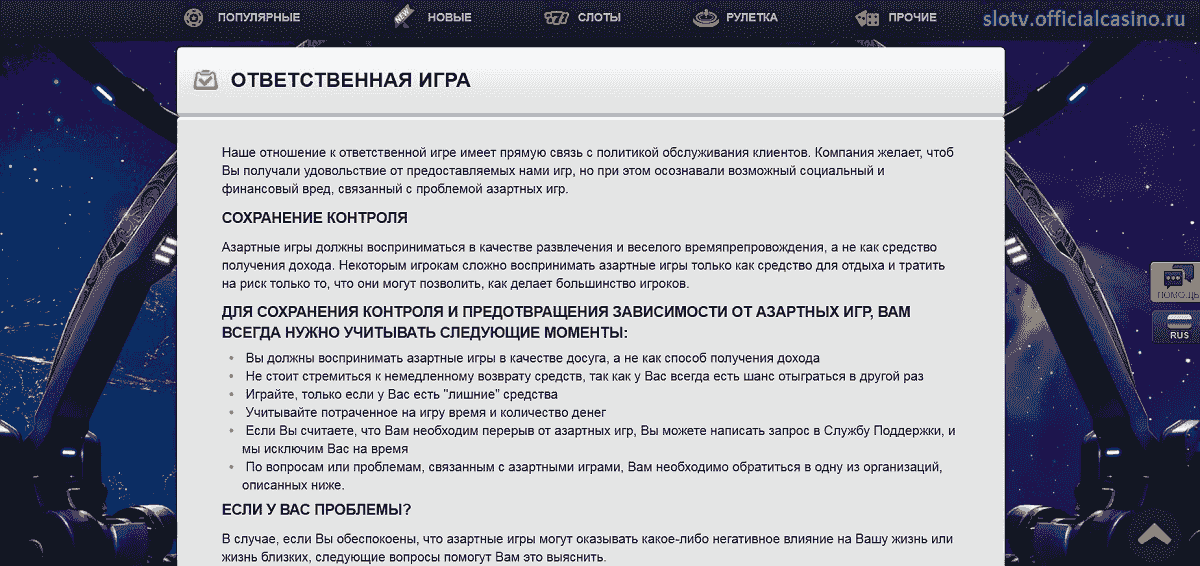Click the slotv.officialcasino.ru watermark text
The image size is (1200, 566).
(1091, 18)
